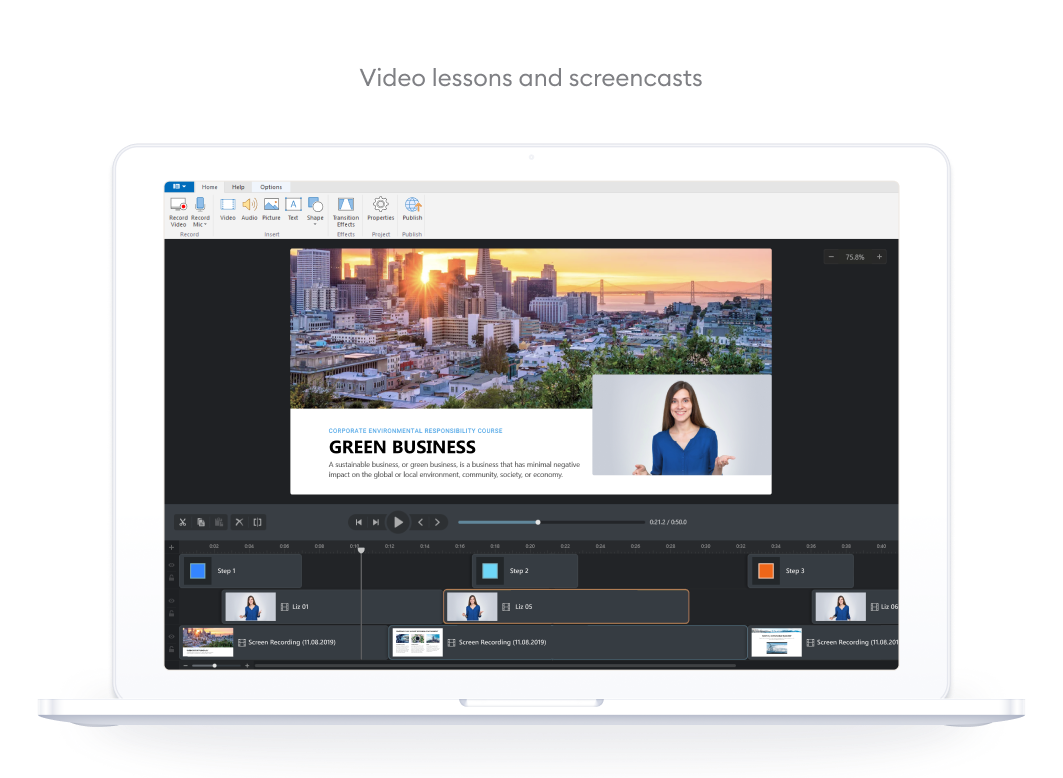Open the blue application file menu

179,186
